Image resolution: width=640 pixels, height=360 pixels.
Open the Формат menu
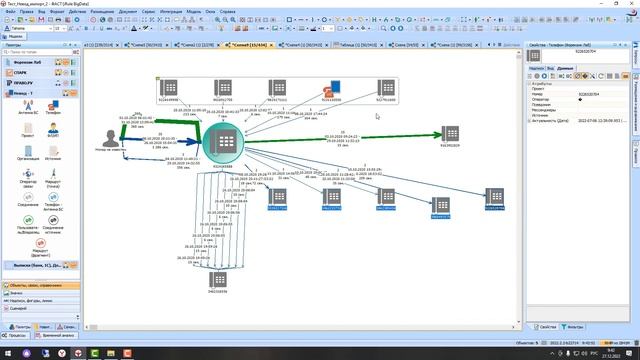click(57, 12)
